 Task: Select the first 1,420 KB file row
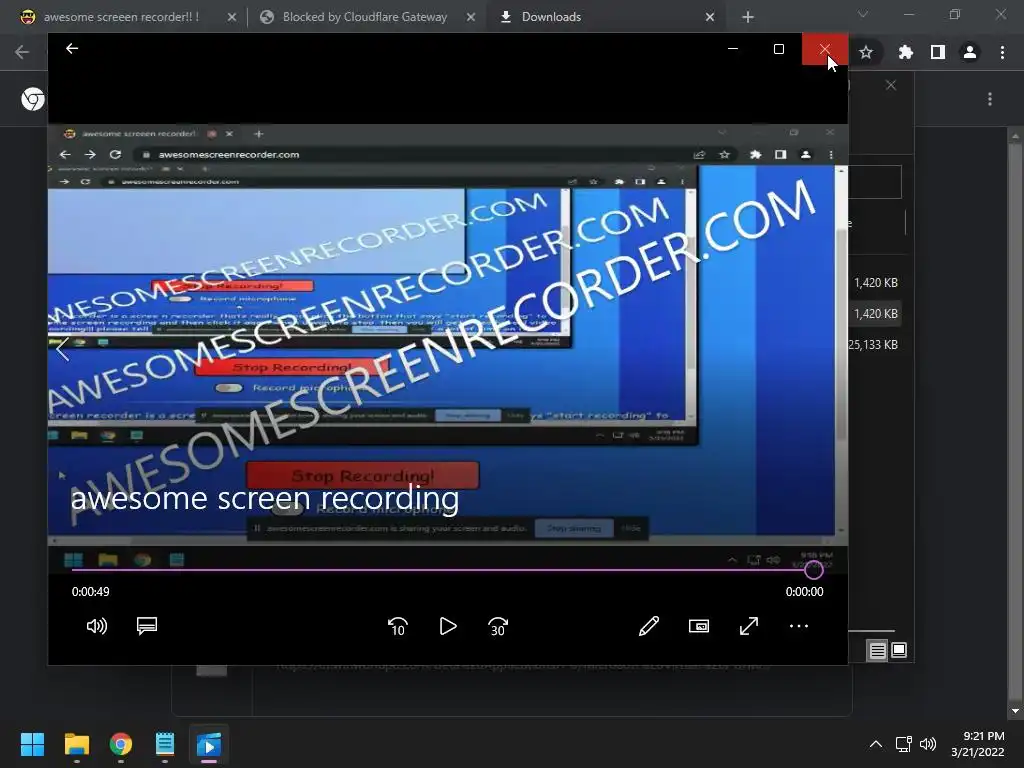(x=876, y=283)
